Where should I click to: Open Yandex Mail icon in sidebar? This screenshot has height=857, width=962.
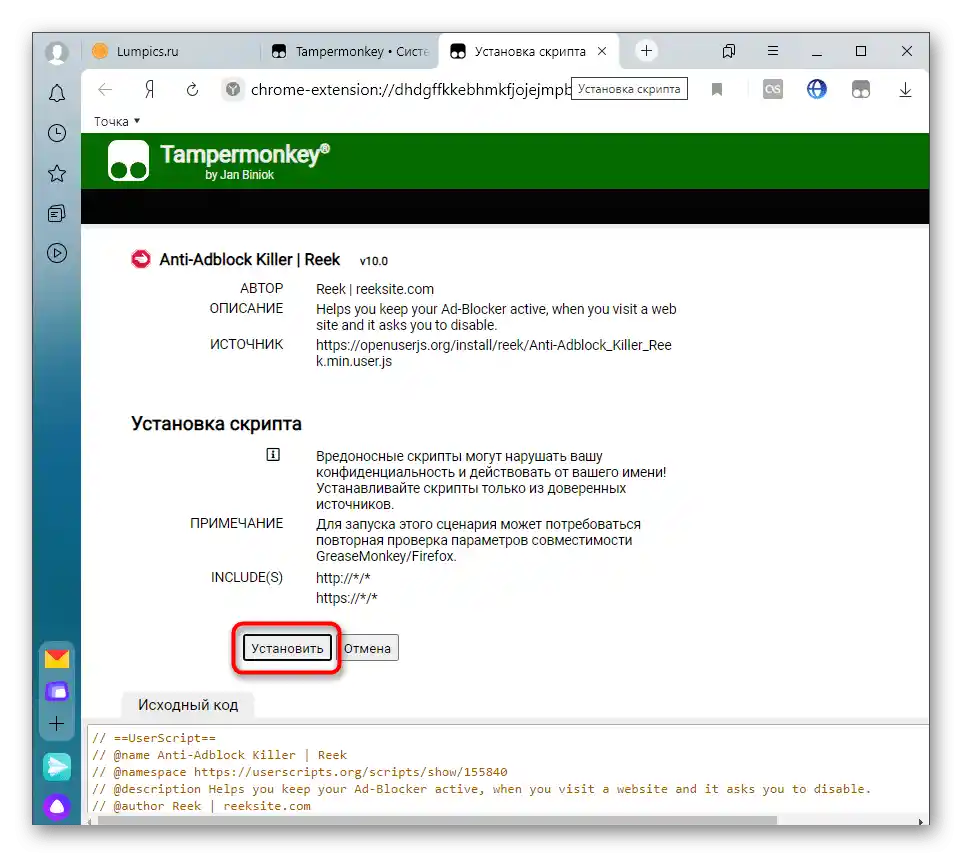[57, 659]
